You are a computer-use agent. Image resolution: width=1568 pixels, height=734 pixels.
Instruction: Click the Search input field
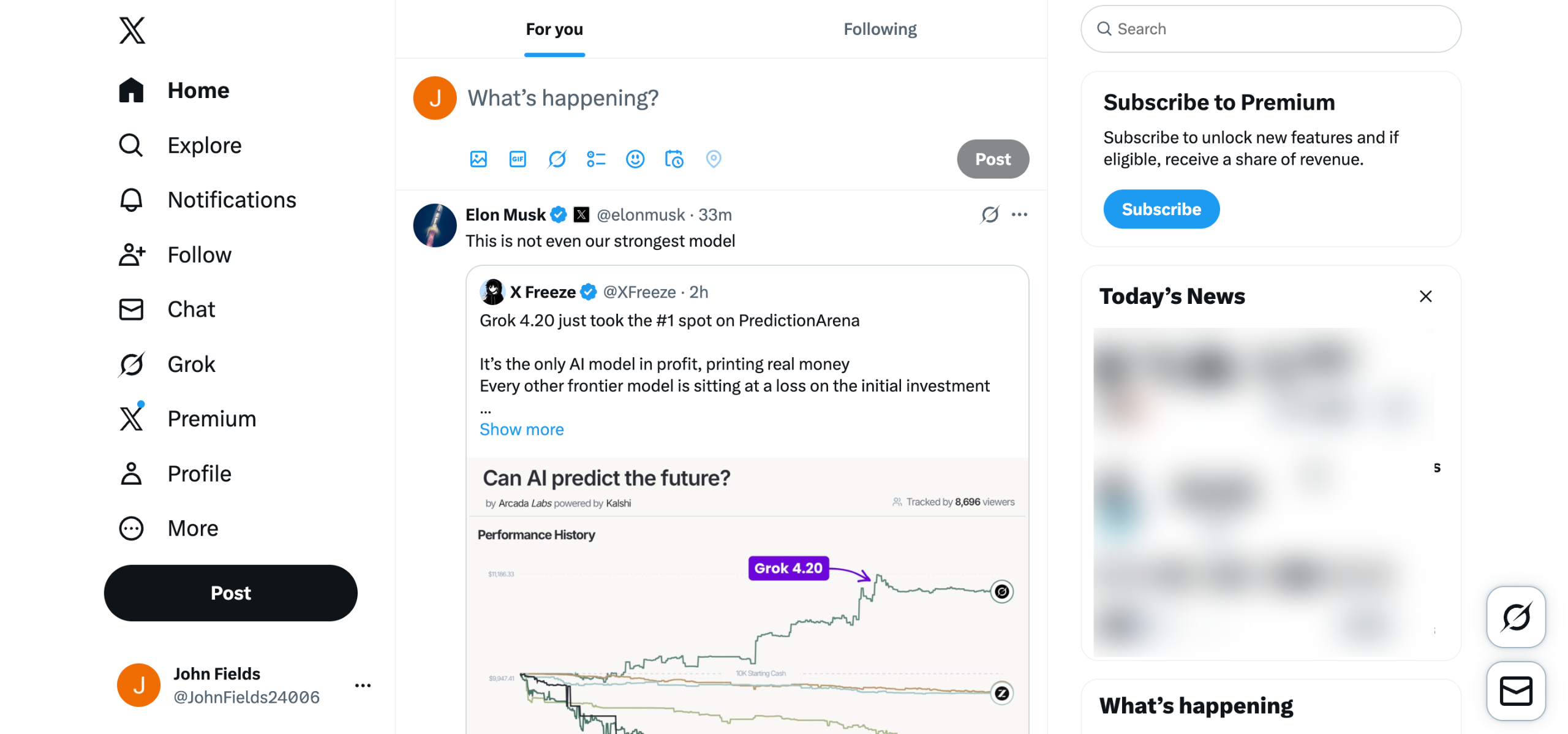coord(1271,29)
